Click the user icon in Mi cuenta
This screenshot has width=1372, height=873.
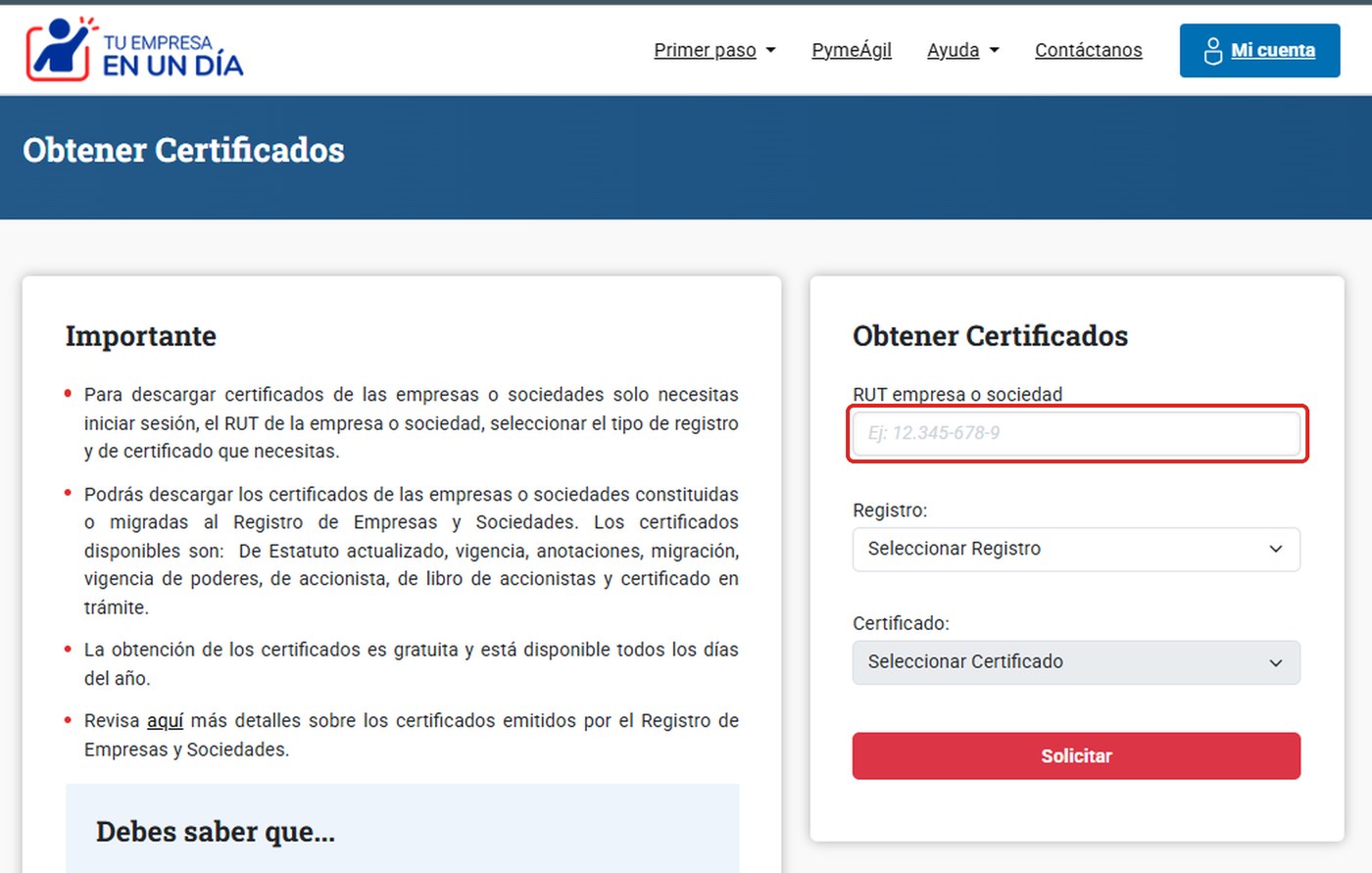(1213, 51)
